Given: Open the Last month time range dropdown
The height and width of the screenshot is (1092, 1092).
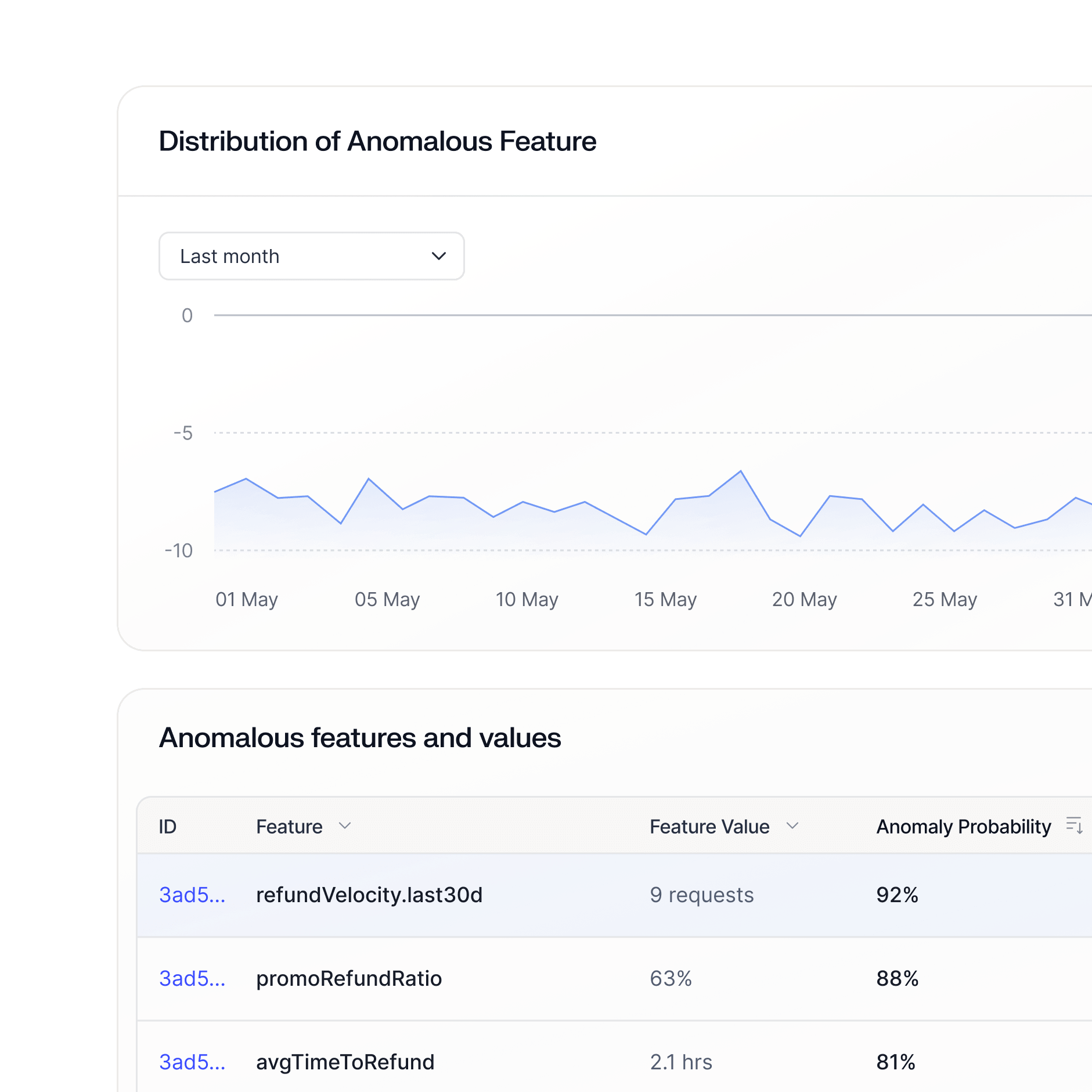Looking at the screenshot, I should click(x=312, y=256).
